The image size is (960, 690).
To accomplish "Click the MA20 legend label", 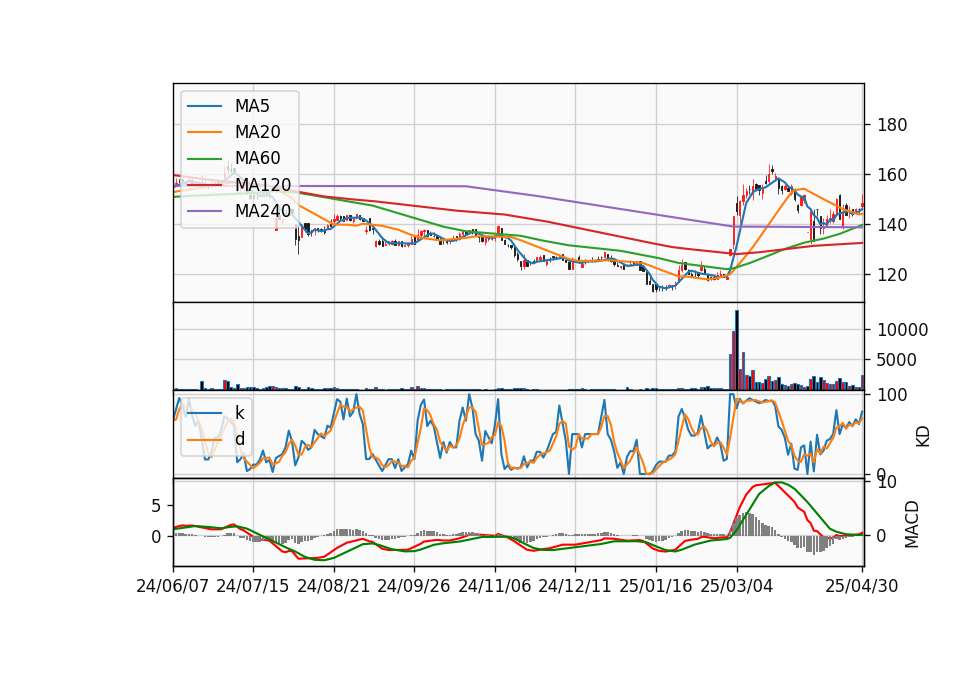I will (x=257, y=132).
